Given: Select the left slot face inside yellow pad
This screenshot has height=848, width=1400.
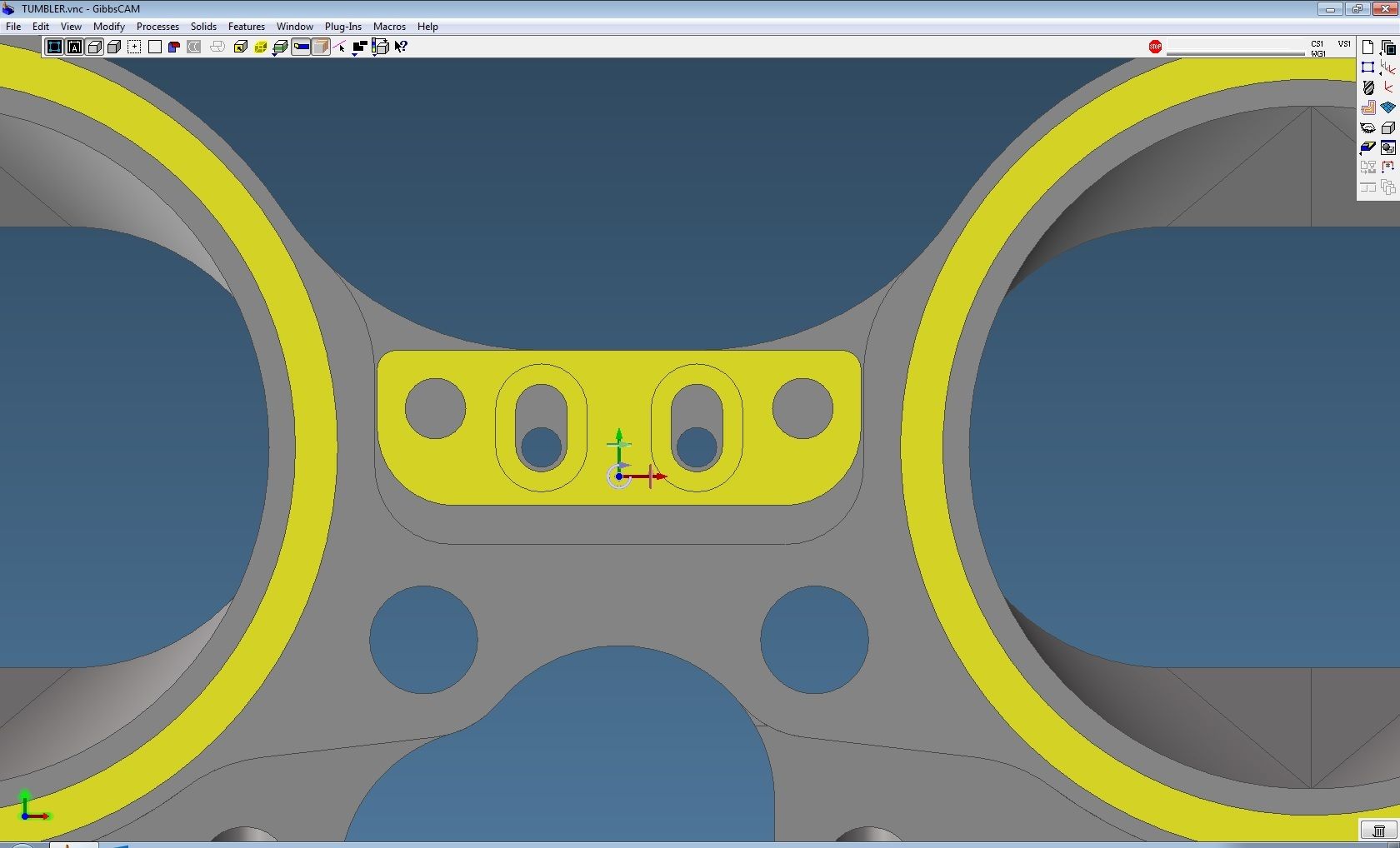Looking at the screenshot, I should point(541,404).
